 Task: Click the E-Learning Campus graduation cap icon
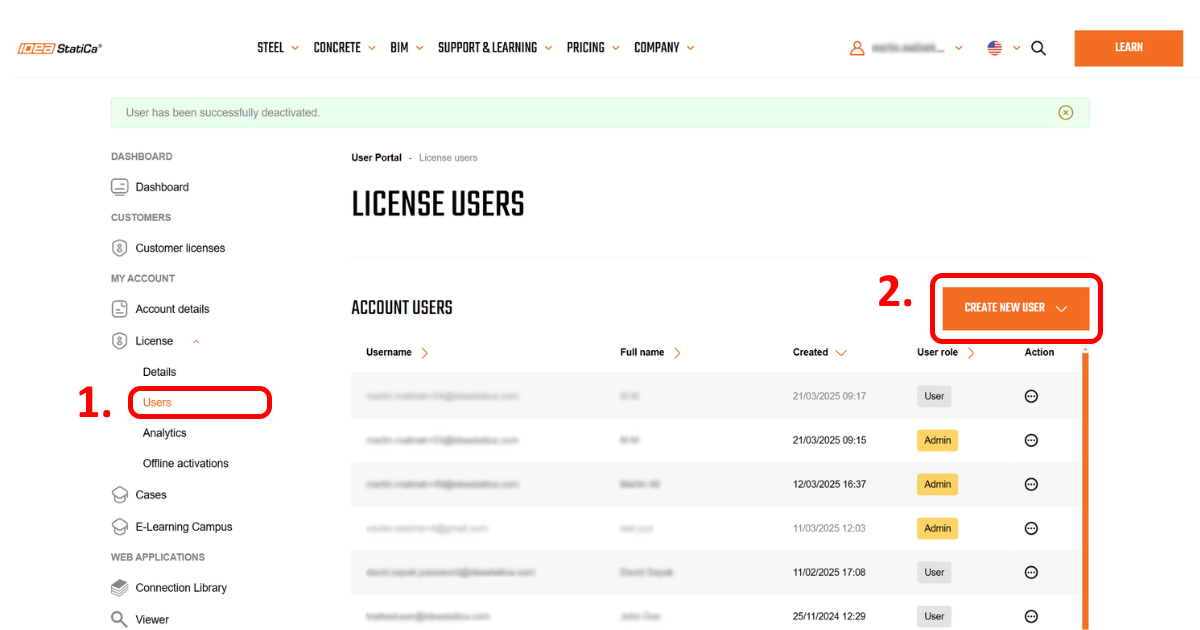coord(119,527)
